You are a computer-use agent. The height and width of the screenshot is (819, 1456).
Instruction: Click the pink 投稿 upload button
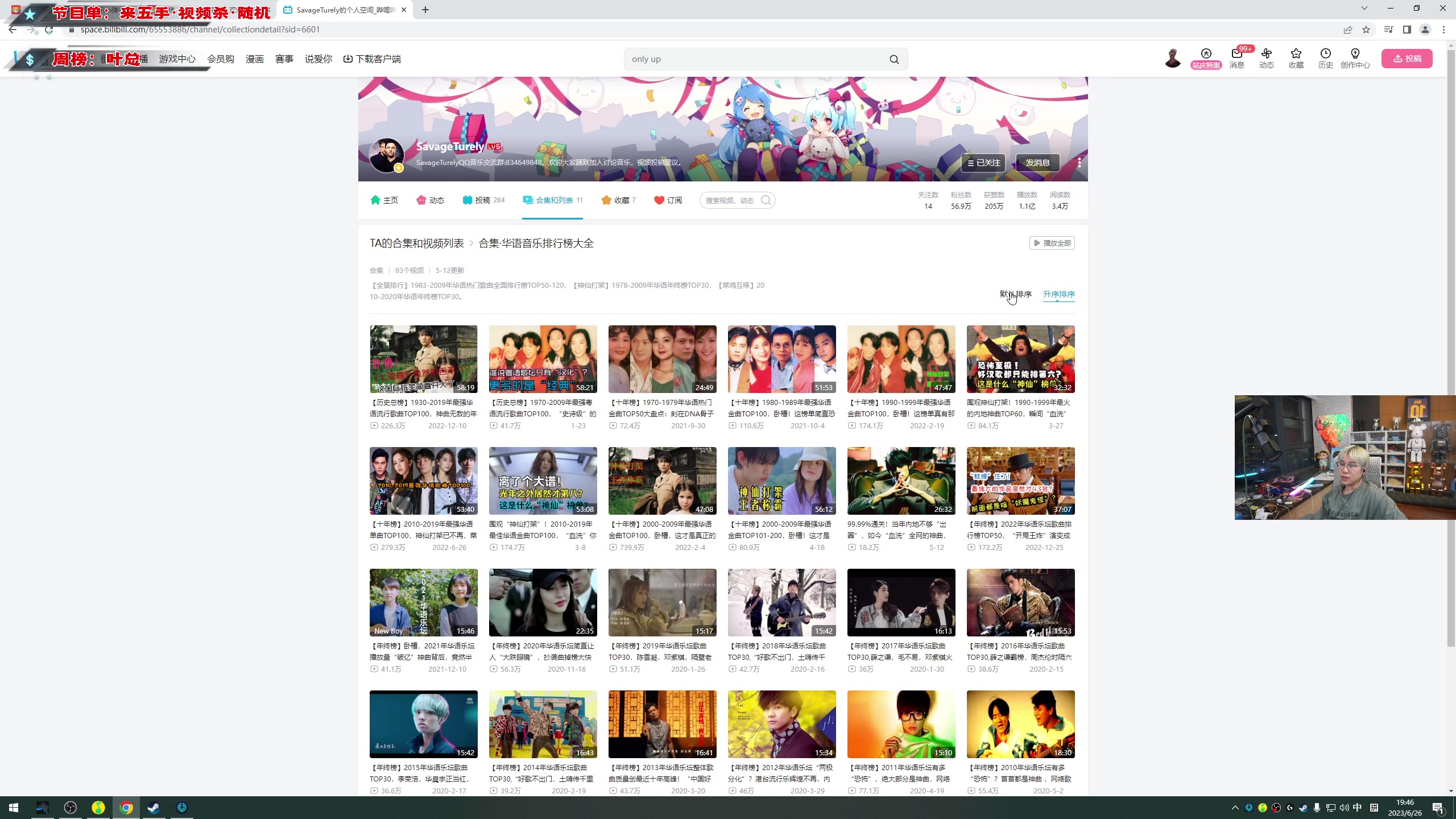(x=1407, y=59)
